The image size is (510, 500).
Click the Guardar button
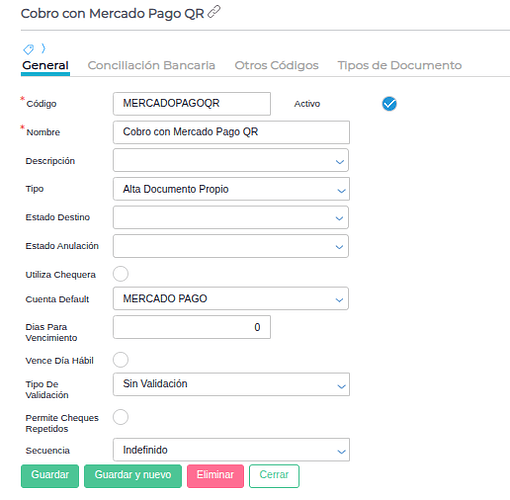coord(50,476)
